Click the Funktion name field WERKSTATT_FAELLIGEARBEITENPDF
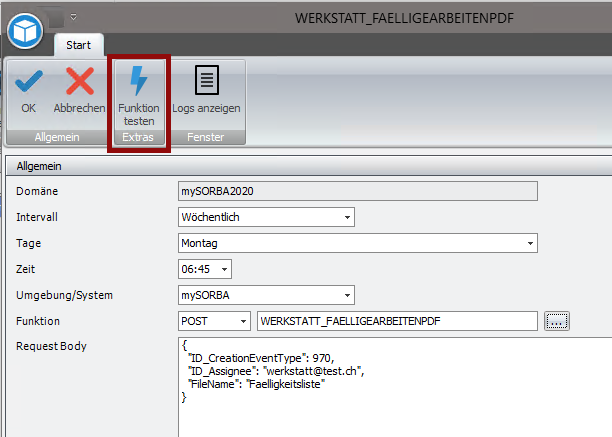 [x=397, y=321]
